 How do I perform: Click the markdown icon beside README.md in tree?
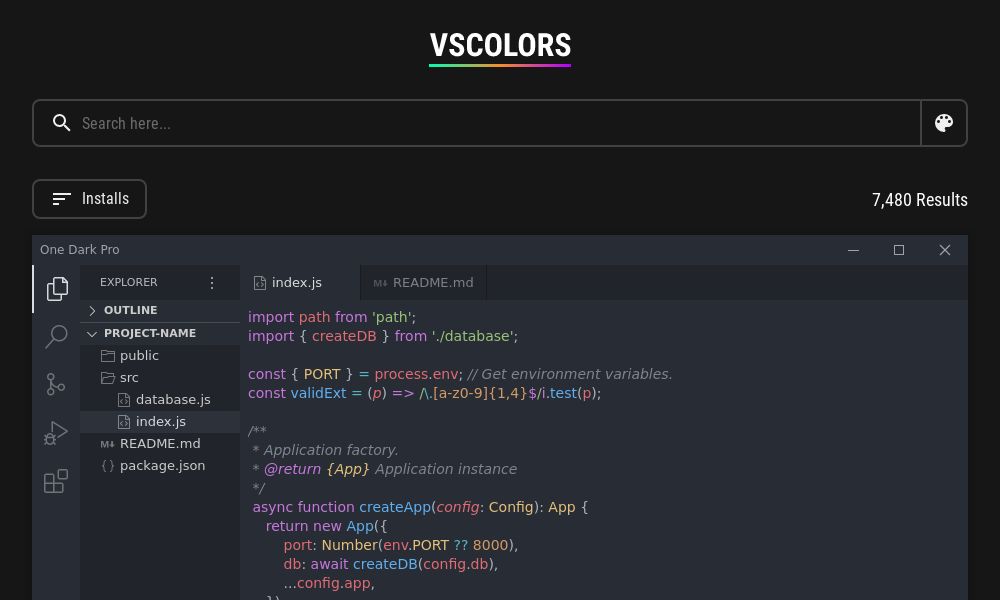(107, 444)
